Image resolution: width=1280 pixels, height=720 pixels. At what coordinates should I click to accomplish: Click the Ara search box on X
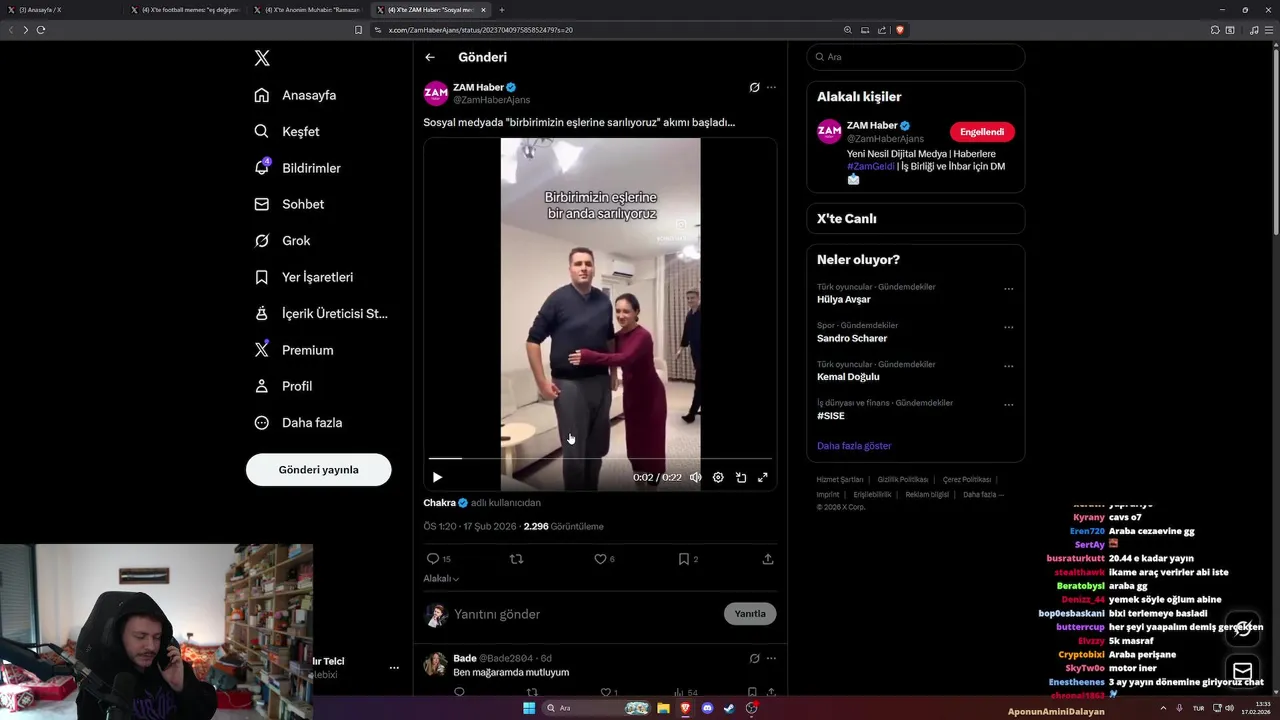915,57
